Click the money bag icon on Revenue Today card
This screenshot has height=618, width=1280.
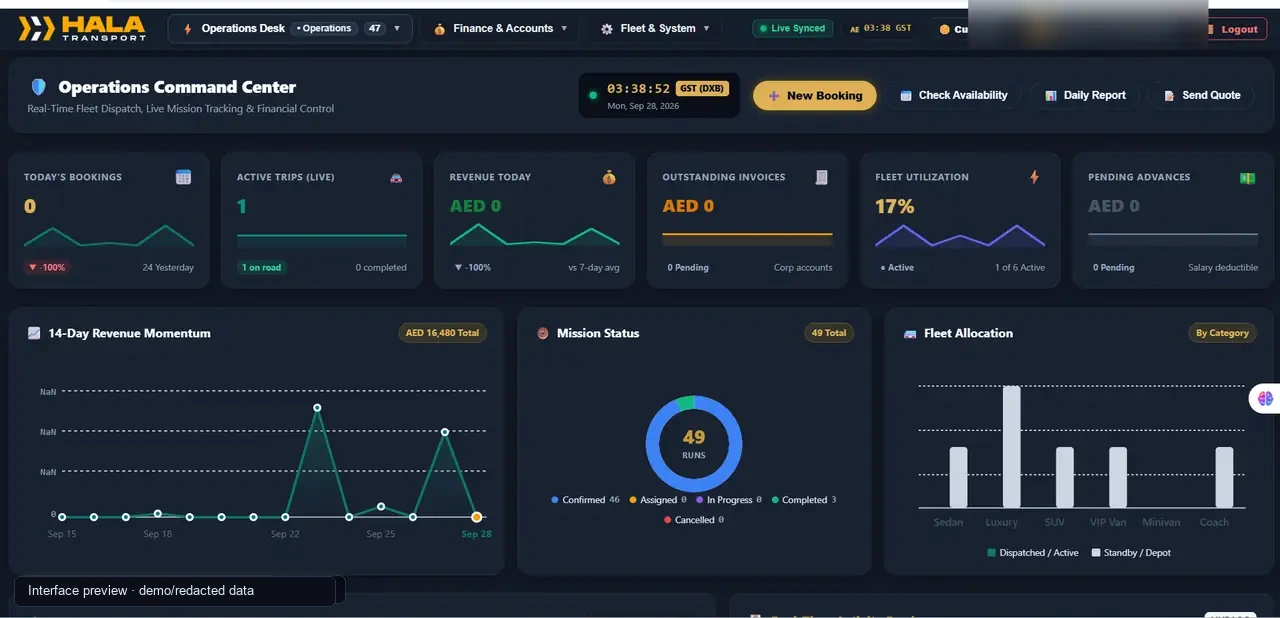point(609,177)
